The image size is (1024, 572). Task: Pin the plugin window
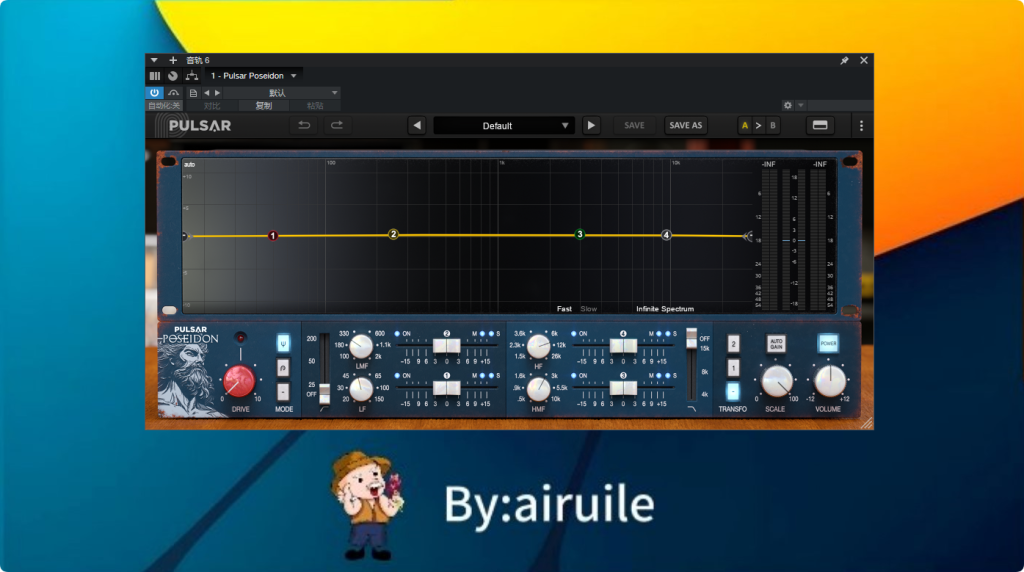[844, 60]
